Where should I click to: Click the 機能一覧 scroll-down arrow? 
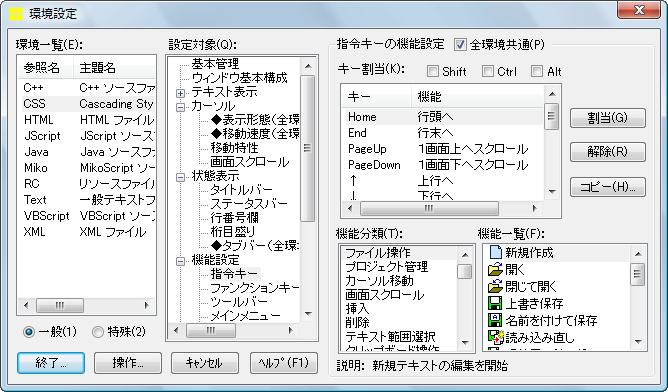point(638,341)
